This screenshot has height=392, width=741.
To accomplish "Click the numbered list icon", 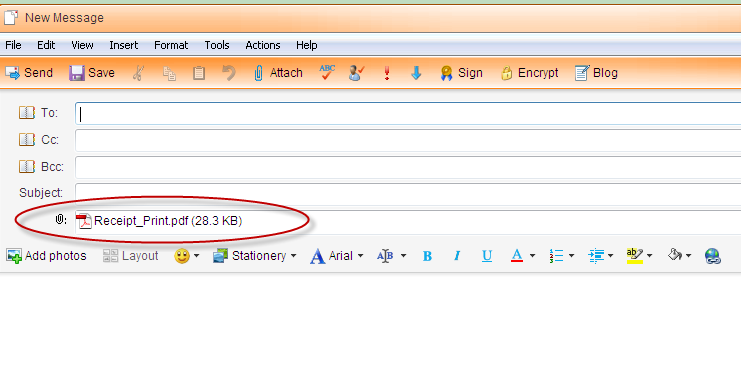I will click(x=556, y=256).
